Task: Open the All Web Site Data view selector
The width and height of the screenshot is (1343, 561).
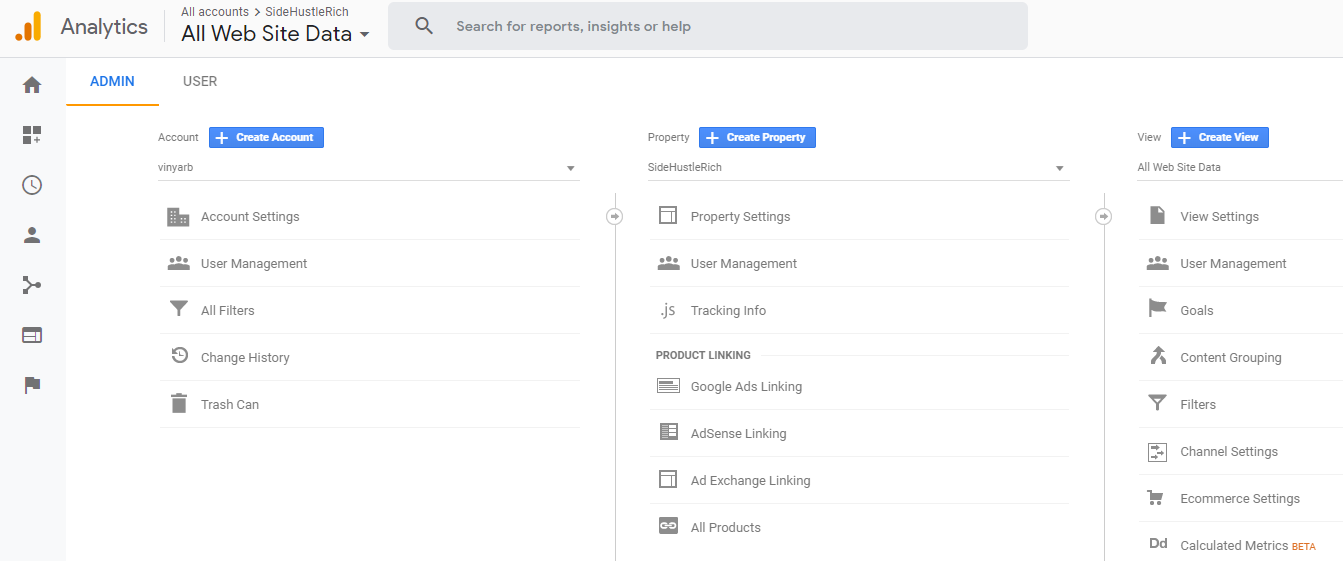Action: [275, 34]
